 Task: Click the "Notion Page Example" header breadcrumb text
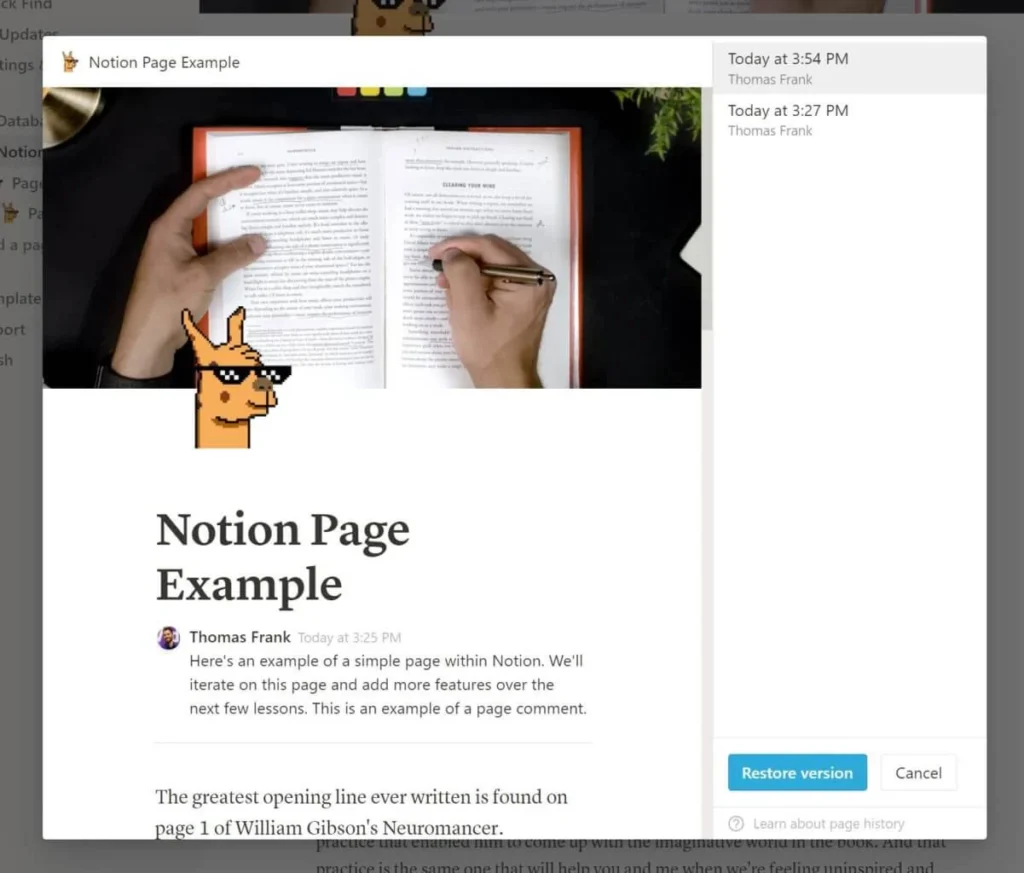[x=164, y=62]
